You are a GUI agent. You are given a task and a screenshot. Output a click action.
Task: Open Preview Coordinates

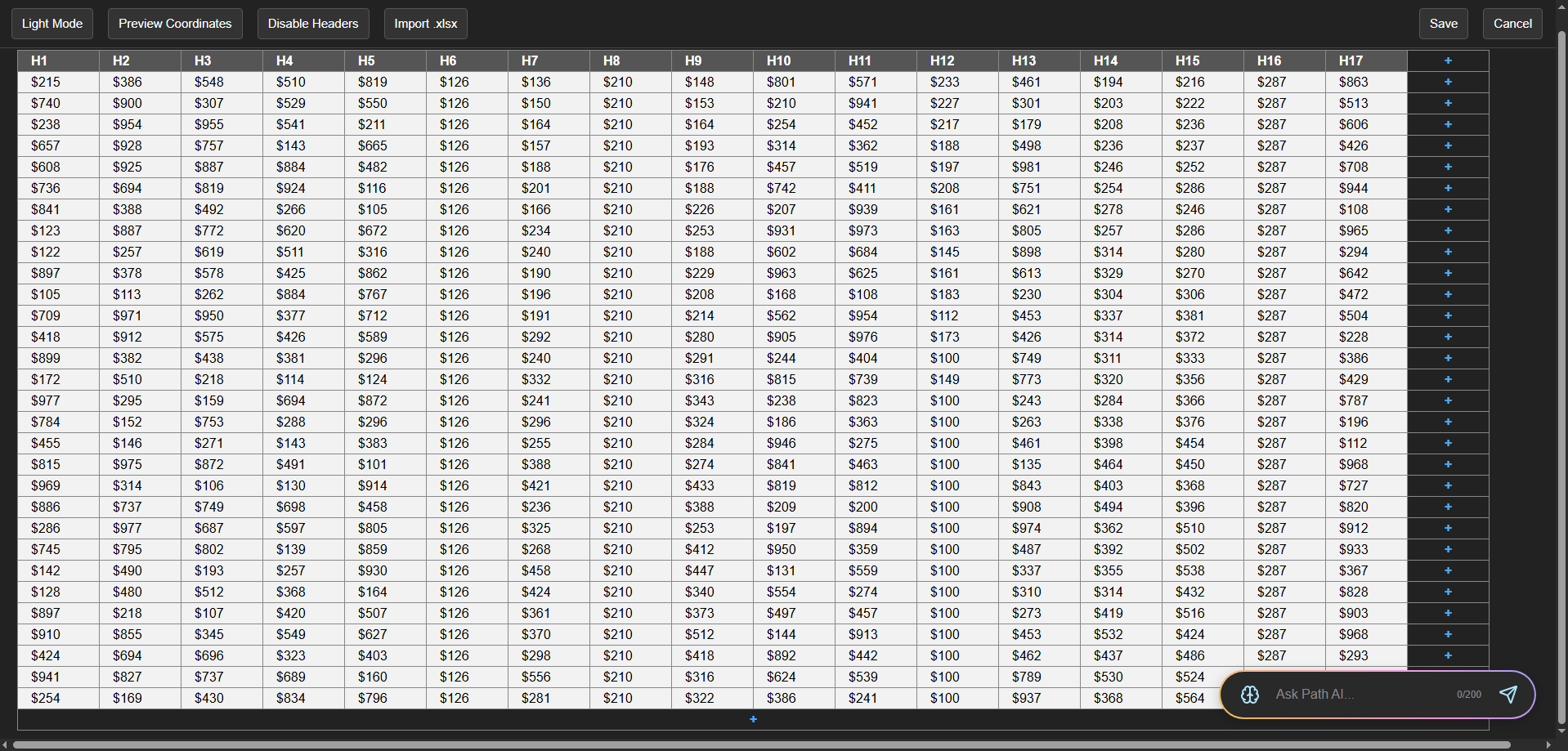(x=175, y=24)
